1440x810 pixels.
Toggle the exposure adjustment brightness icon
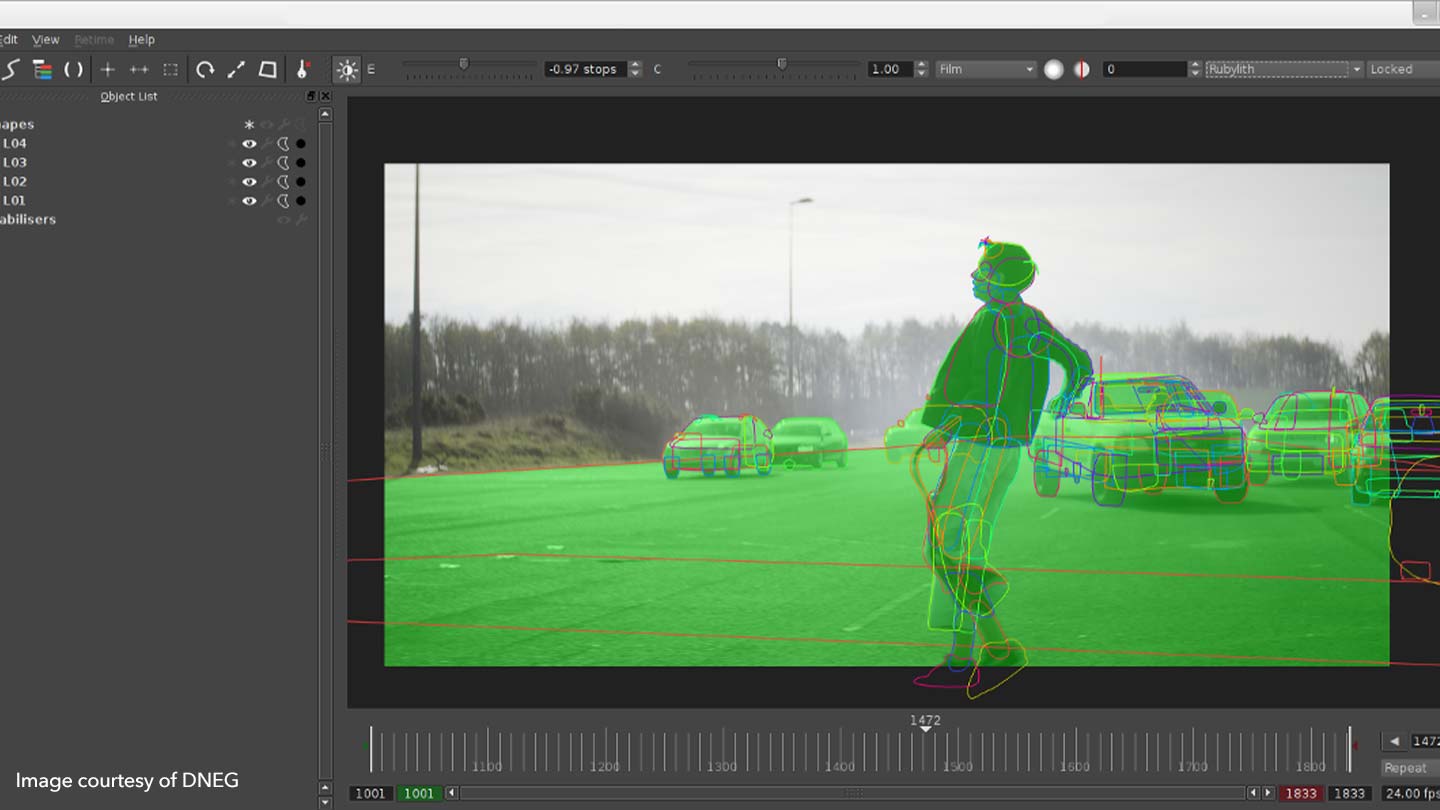click(x=347, y=69)
